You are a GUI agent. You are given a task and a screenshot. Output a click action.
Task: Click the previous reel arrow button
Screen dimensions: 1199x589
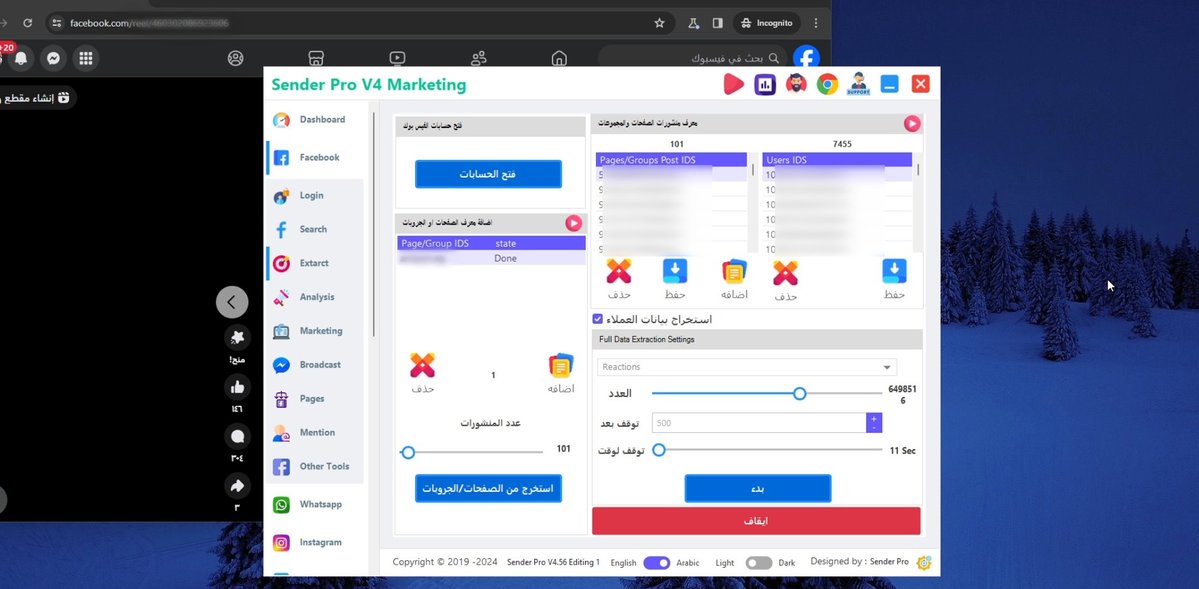point(232,302)
